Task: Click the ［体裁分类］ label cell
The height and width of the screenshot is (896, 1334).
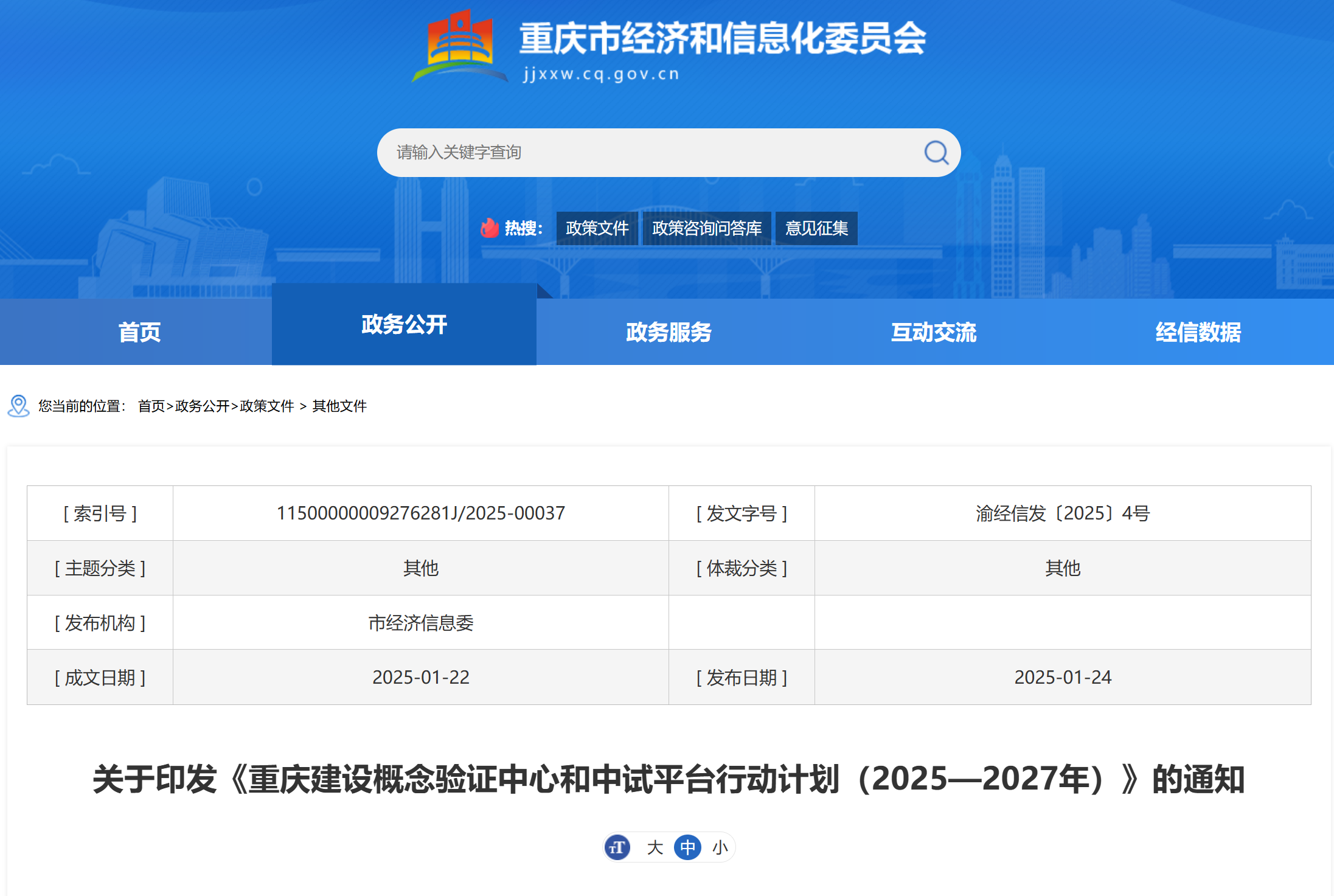Action: pyautogui.click(x=742, y=568)
